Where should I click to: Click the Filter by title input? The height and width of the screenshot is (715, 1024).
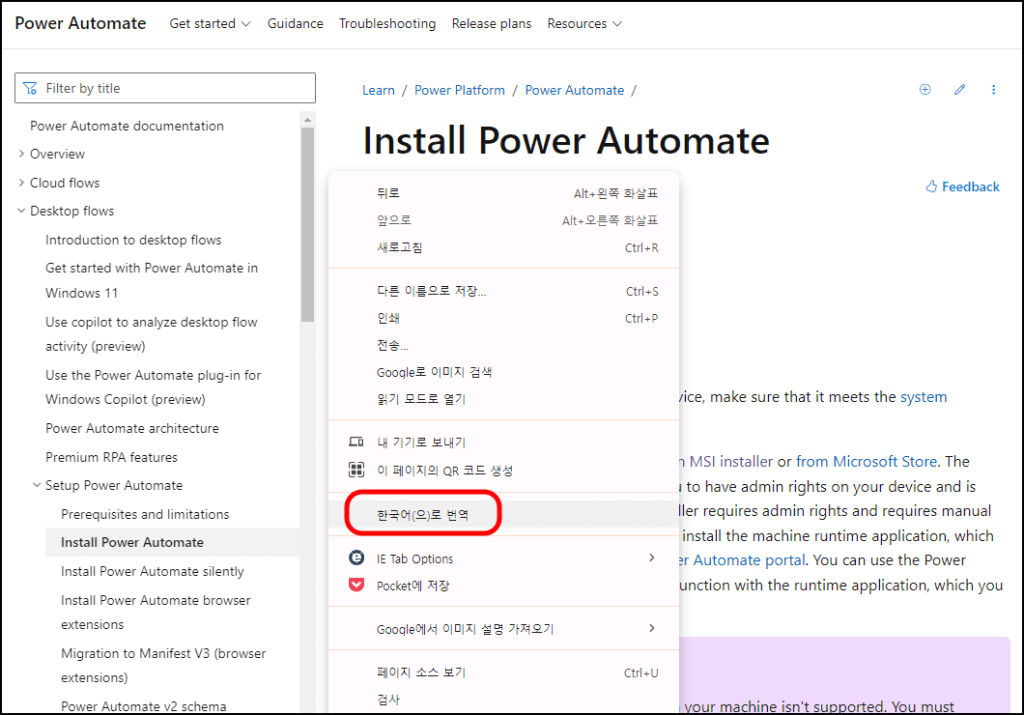pyautogui.click(x=165, y=88)
